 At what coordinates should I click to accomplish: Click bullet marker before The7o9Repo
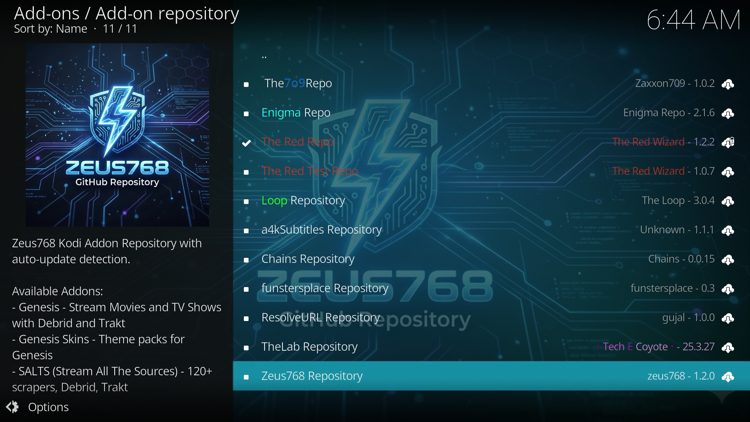pos(246,84)
